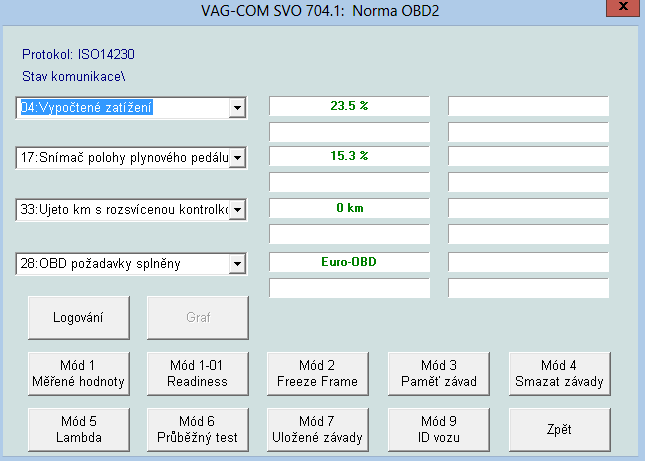Click the 23.5 % value field

point(349,106)
